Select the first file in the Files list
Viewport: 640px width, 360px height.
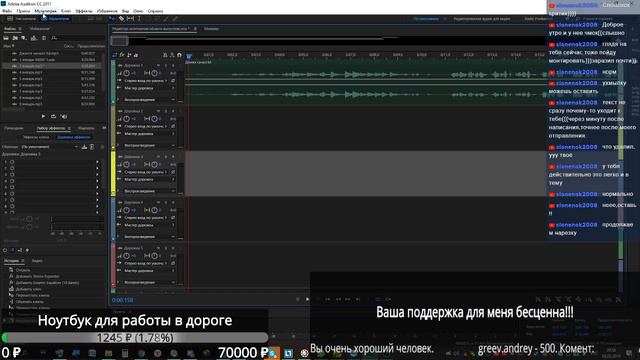tap(39, 53)
